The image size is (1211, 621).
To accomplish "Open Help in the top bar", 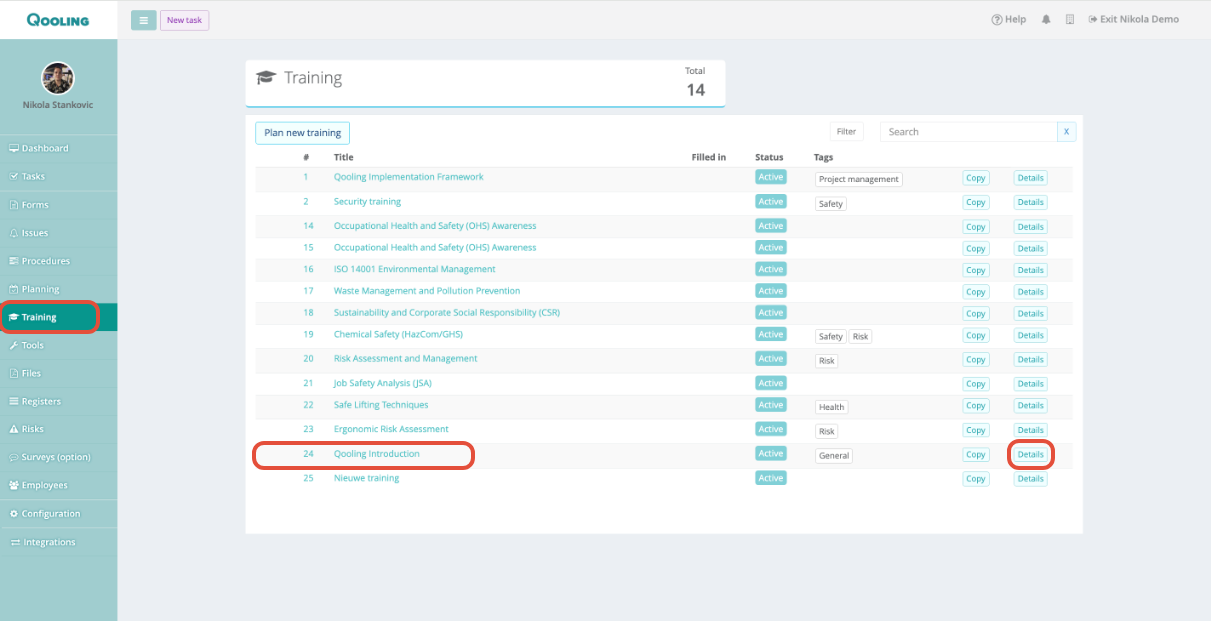I will coord(1009,20).
